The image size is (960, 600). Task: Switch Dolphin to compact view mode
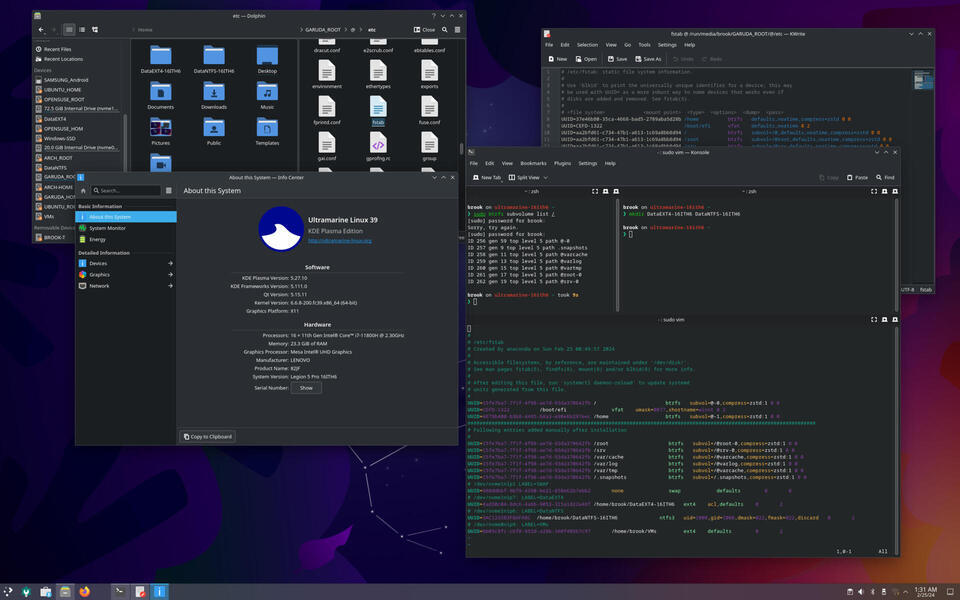click(x=82, y=29)
